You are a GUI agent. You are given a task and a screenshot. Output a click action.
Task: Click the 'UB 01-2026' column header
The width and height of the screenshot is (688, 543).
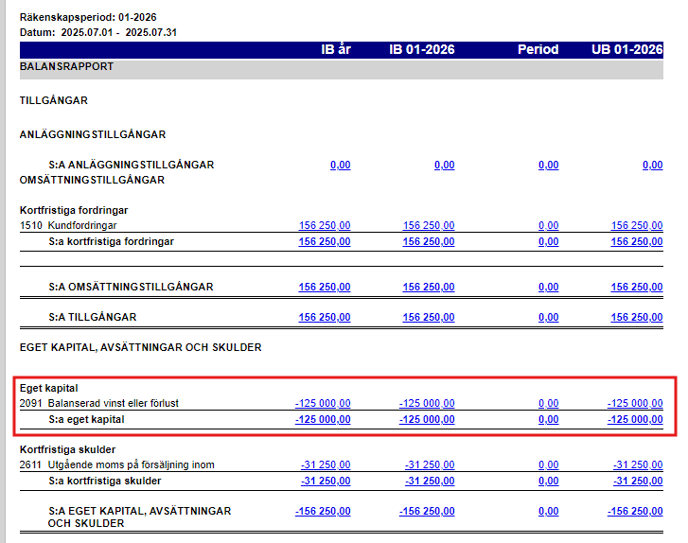[627, 50]
